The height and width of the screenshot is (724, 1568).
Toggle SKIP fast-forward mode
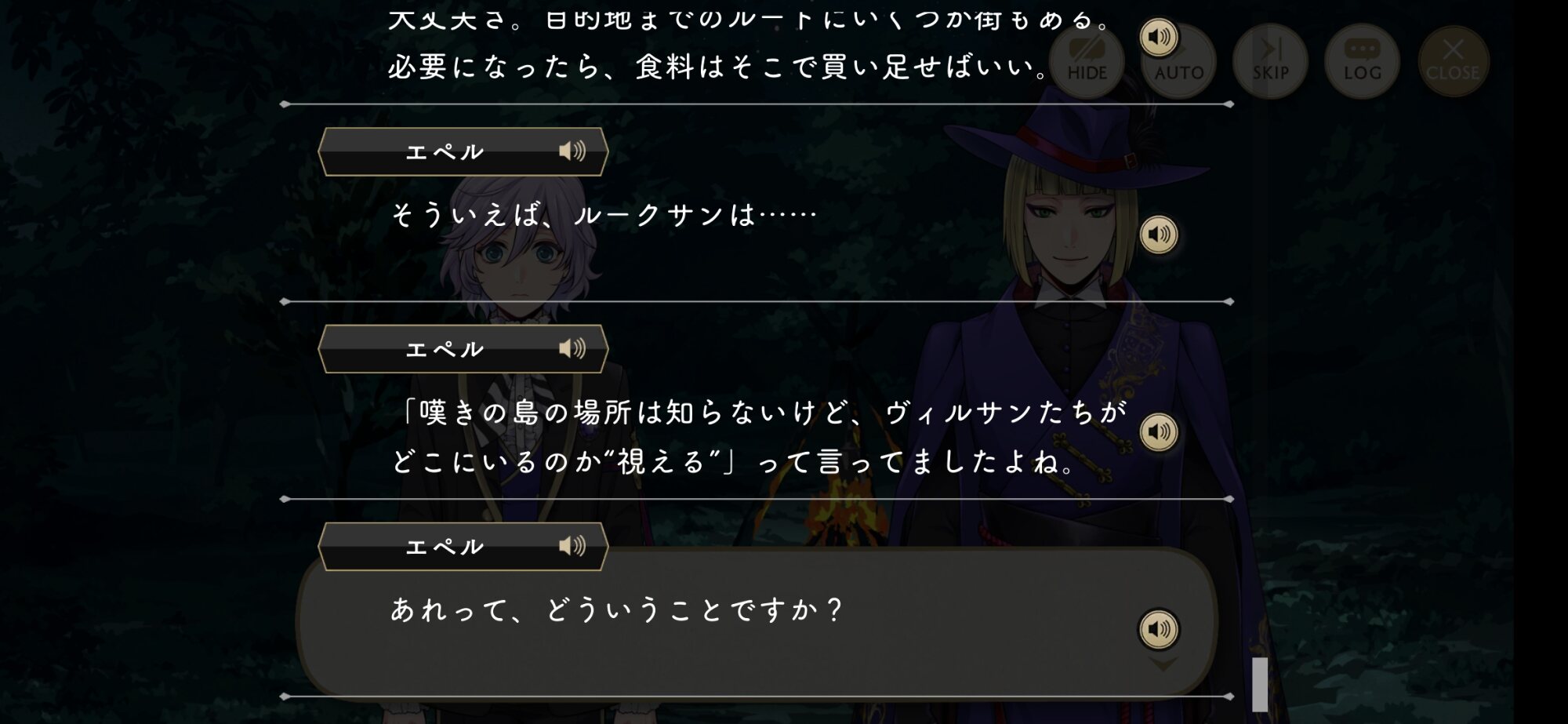[x=1270, y=61]
